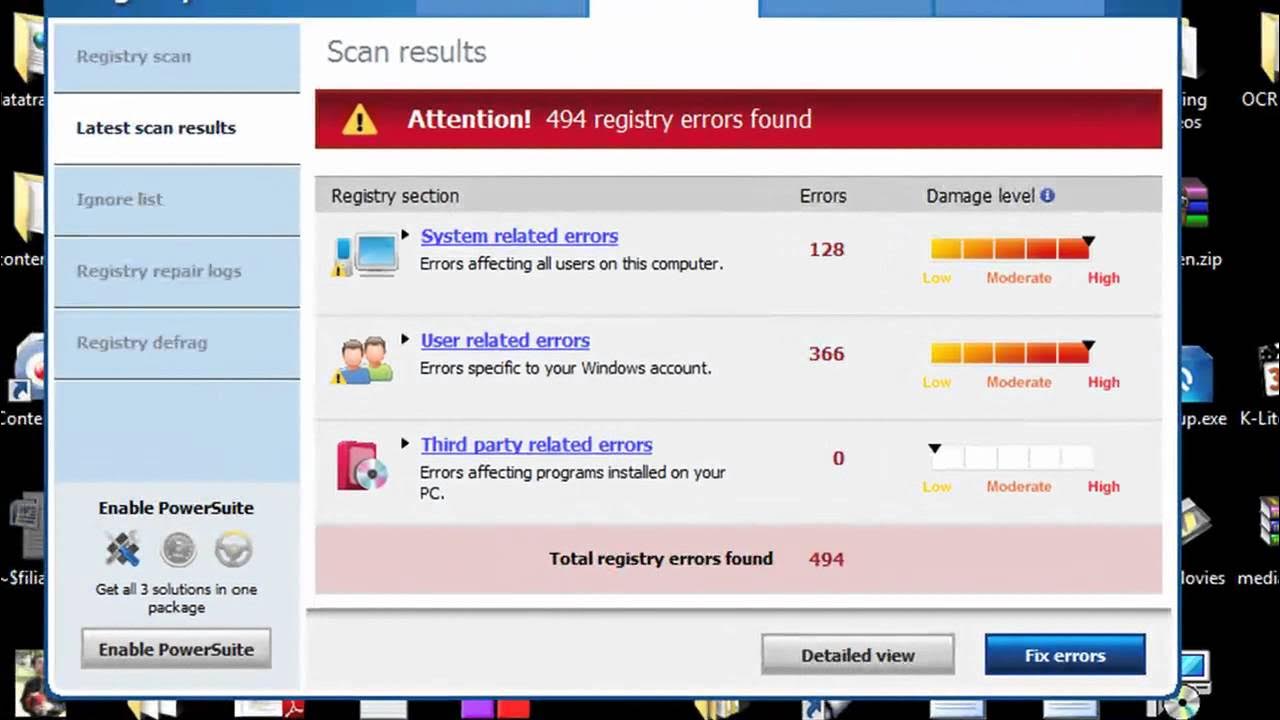Click the Damage level column header

coord(980,196)
